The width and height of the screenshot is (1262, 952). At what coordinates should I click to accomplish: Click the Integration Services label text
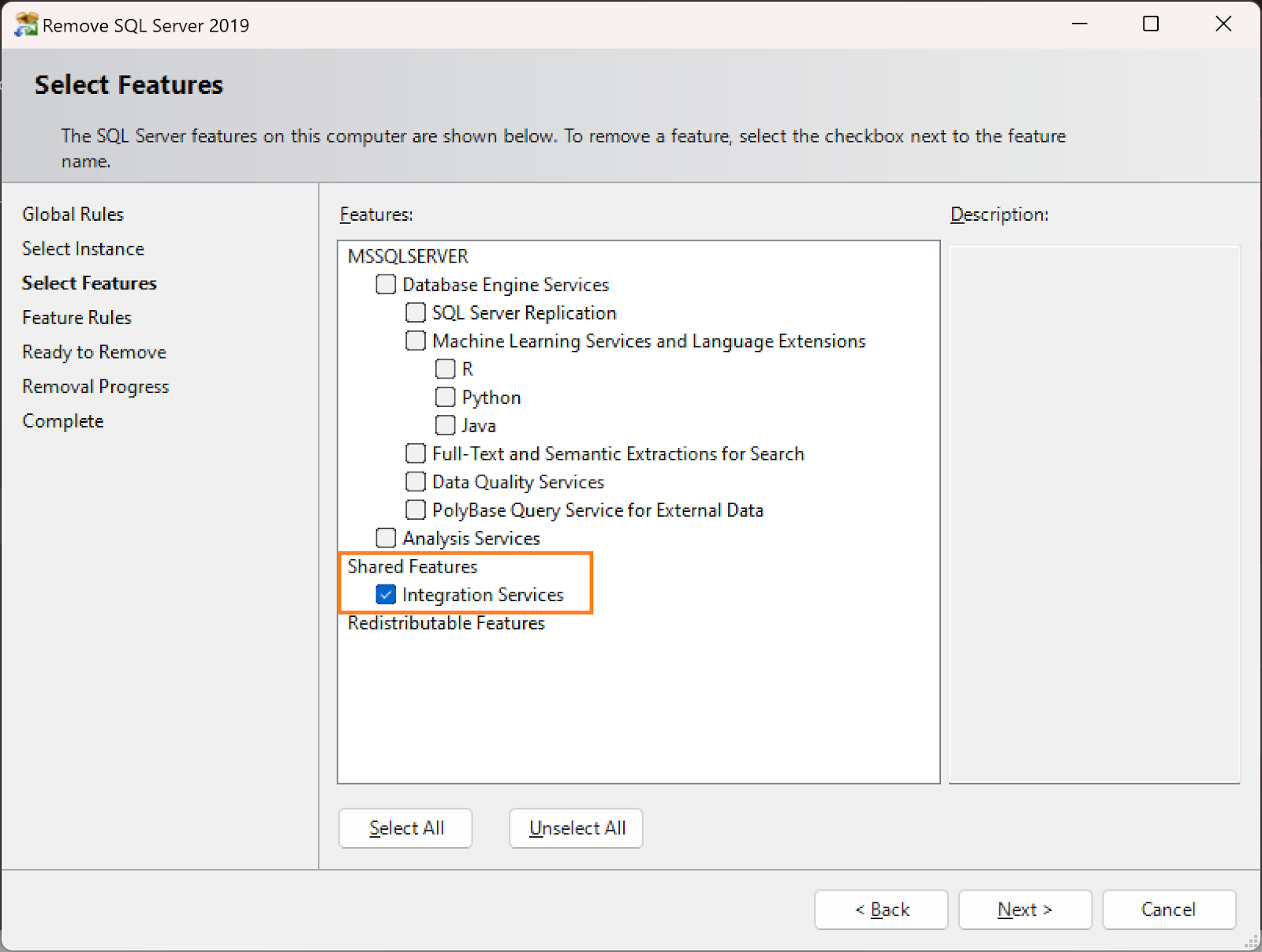point(483,595)
